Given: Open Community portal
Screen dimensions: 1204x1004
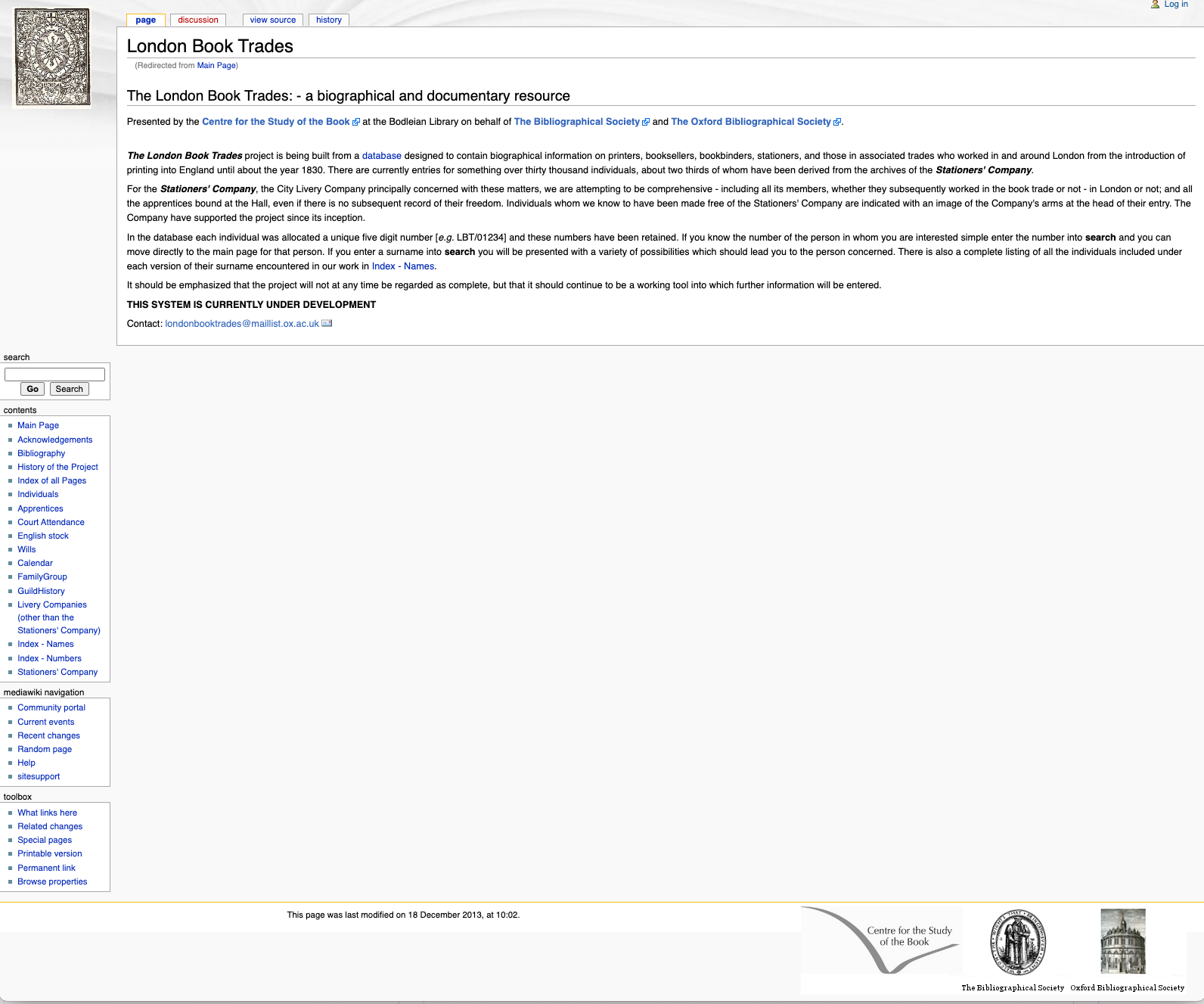Looking at the screenshot, I should (x=51, y=707).
